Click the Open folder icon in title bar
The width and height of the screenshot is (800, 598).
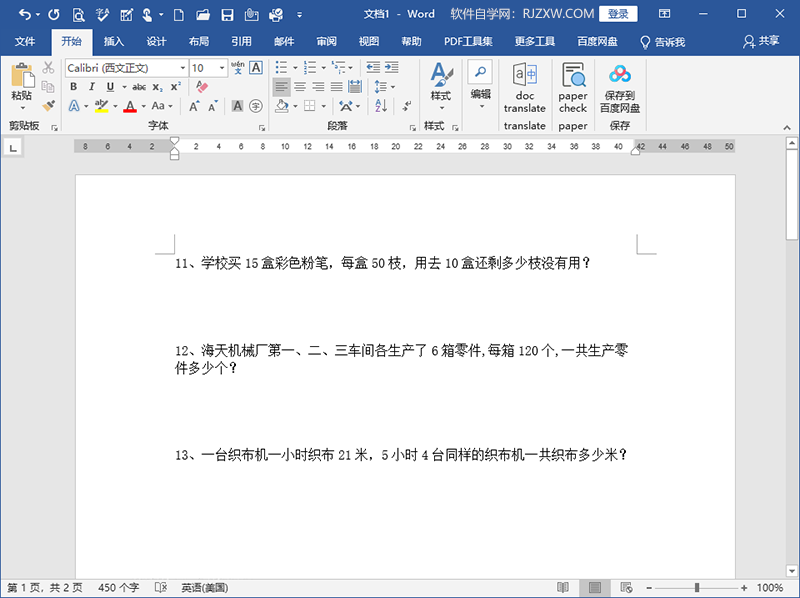point(203,15)
